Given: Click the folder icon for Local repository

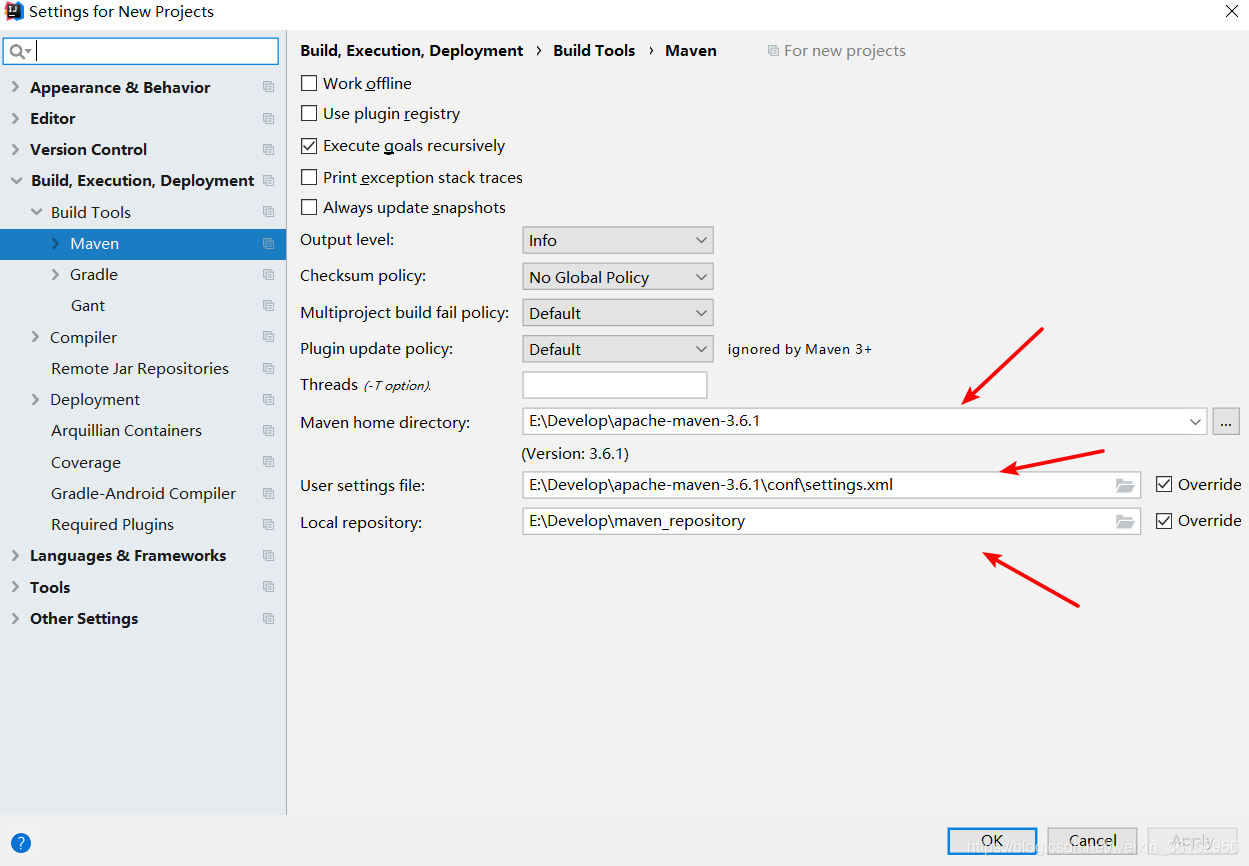Looking at the screenshot, I should tap(1125, 521).
